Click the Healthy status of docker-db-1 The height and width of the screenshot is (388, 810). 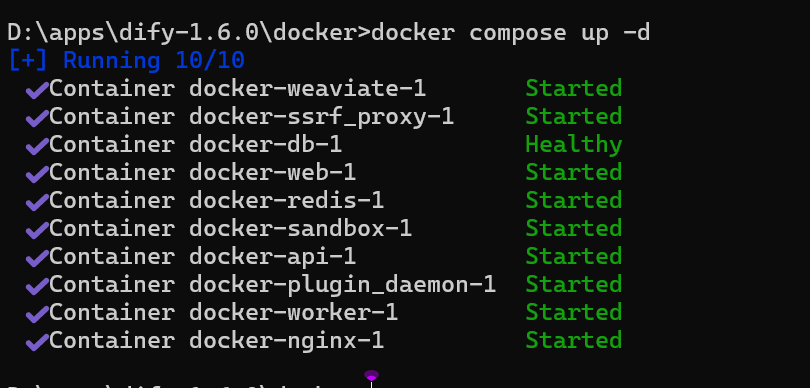coord(573,145)
